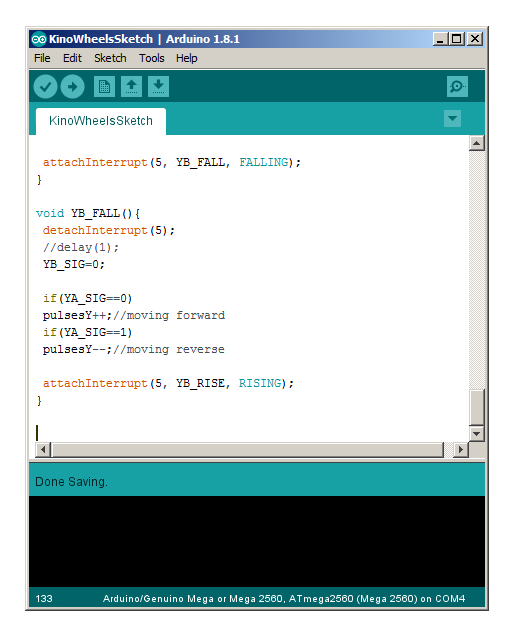Click the vertical scrollbar down arrow
The image size is (518, 644).
point(477,433)
